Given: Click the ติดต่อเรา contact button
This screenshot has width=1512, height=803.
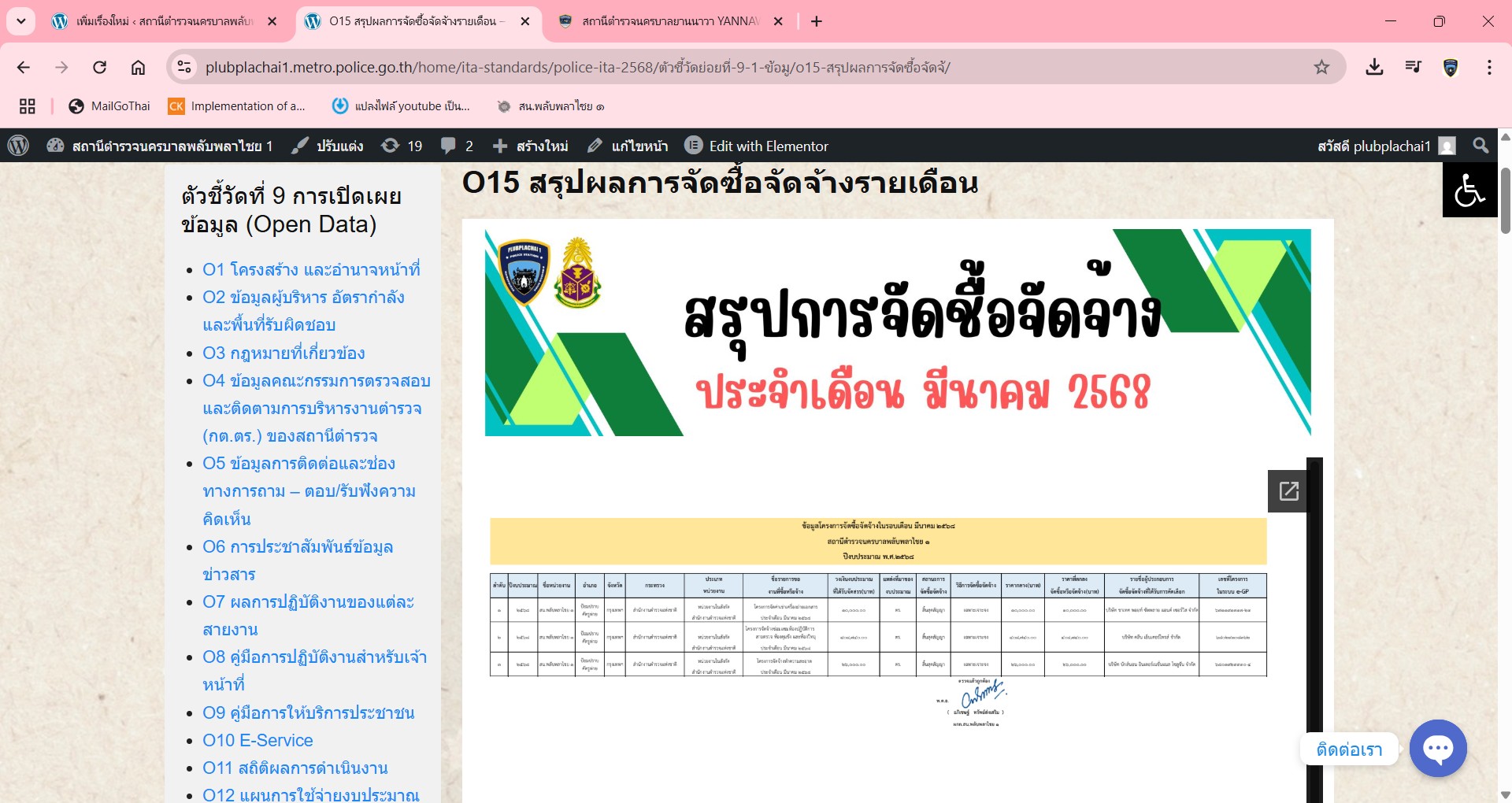Looking at the screenshot, I should (x=1349, y=749).
